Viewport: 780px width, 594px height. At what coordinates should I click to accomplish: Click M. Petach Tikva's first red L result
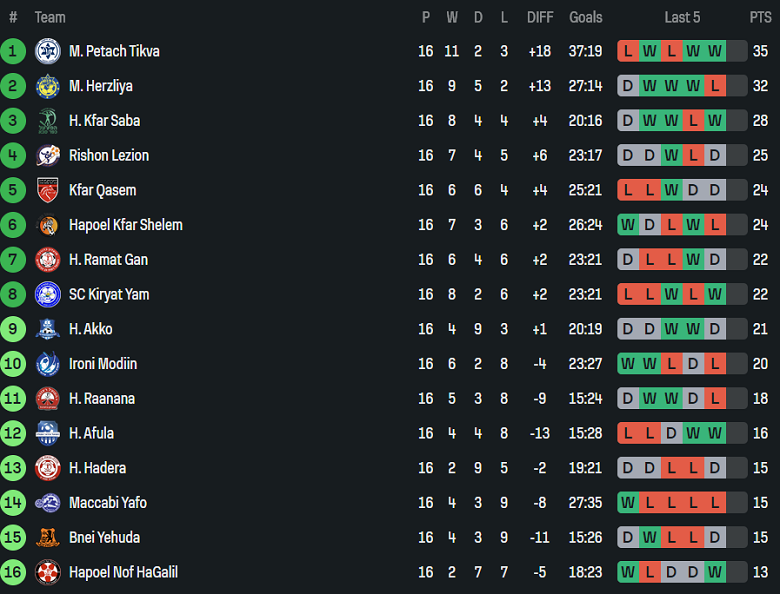628,51
